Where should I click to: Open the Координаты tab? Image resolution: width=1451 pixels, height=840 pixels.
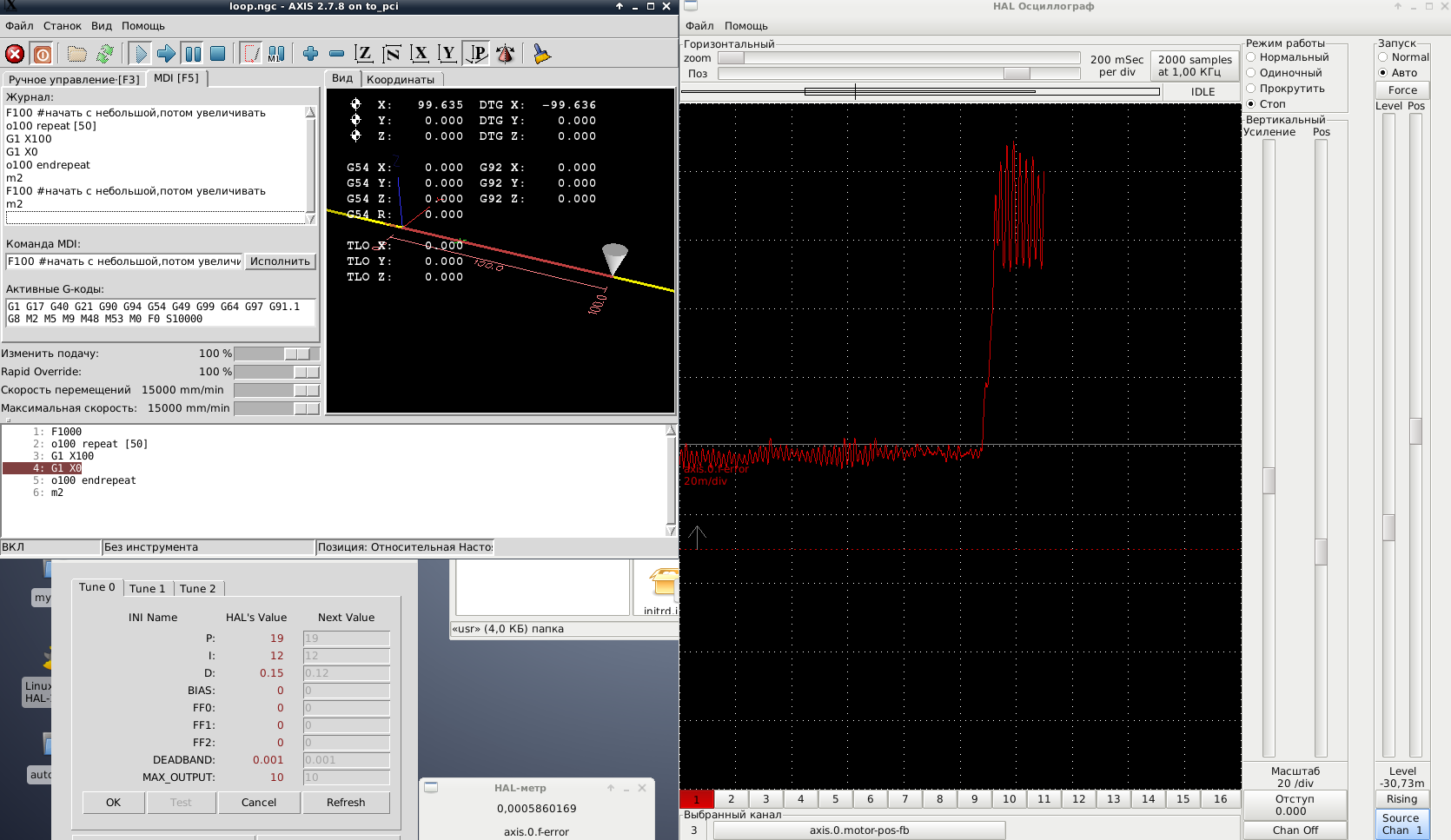pyautogui.click(x=400, y=79)
